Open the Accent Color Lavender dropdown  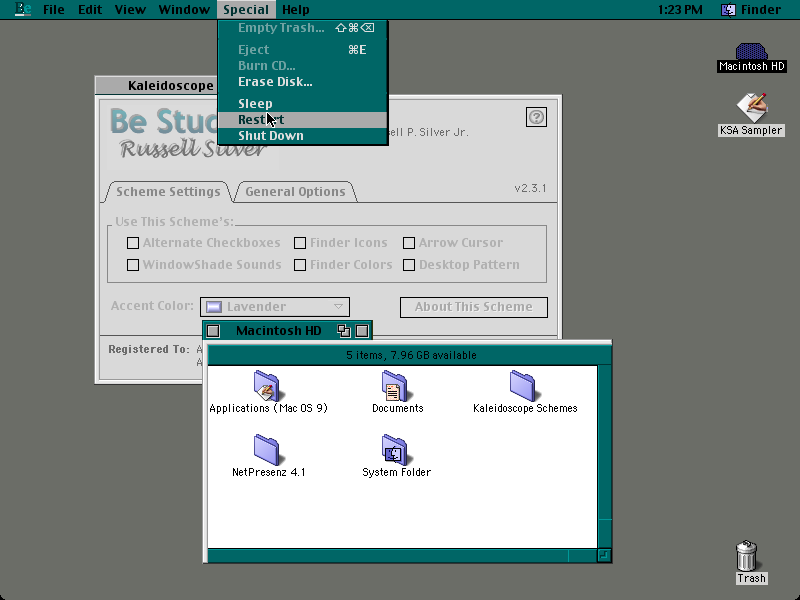tap(275, 307)
